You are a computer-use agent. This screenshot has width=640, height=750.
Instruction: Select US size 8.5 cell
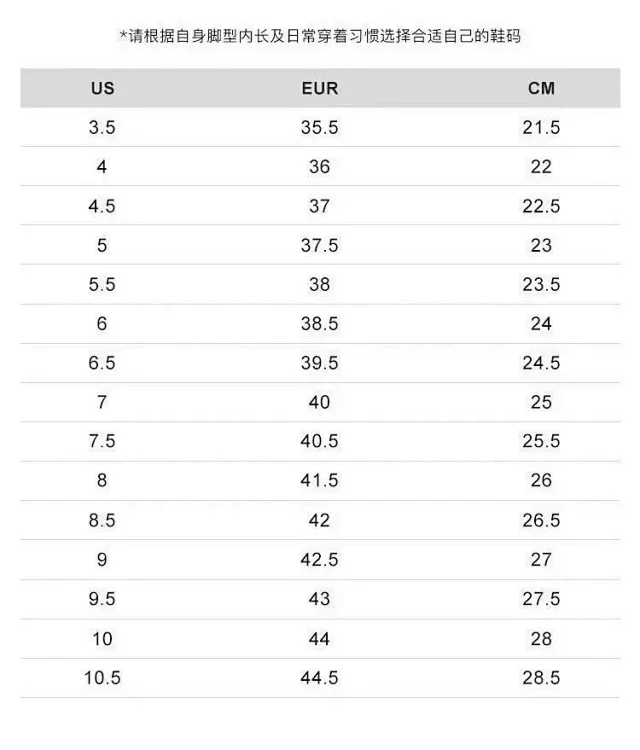point(102,520)
